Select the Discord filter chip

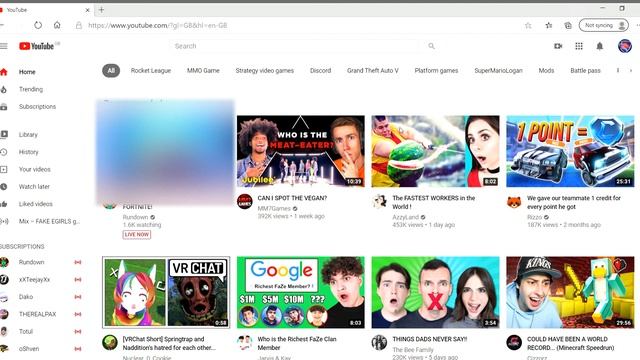pos(320,71)
